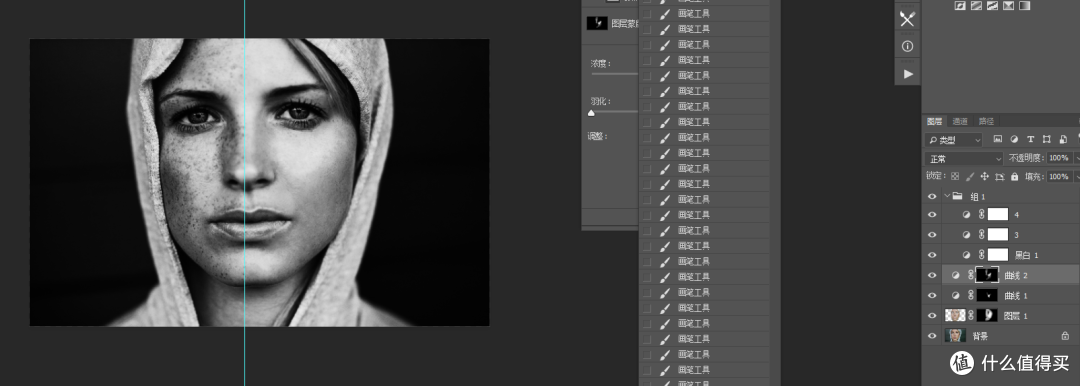Click the 不透明度 100% value field
The image size is (1080, 386).
coord(1059,158)
